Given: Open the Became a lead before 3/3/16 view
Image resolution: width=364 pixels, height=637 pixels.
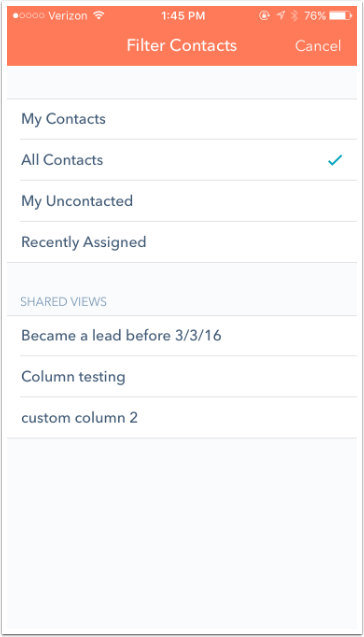Looking at the screenshot, I should click(182, 336).
